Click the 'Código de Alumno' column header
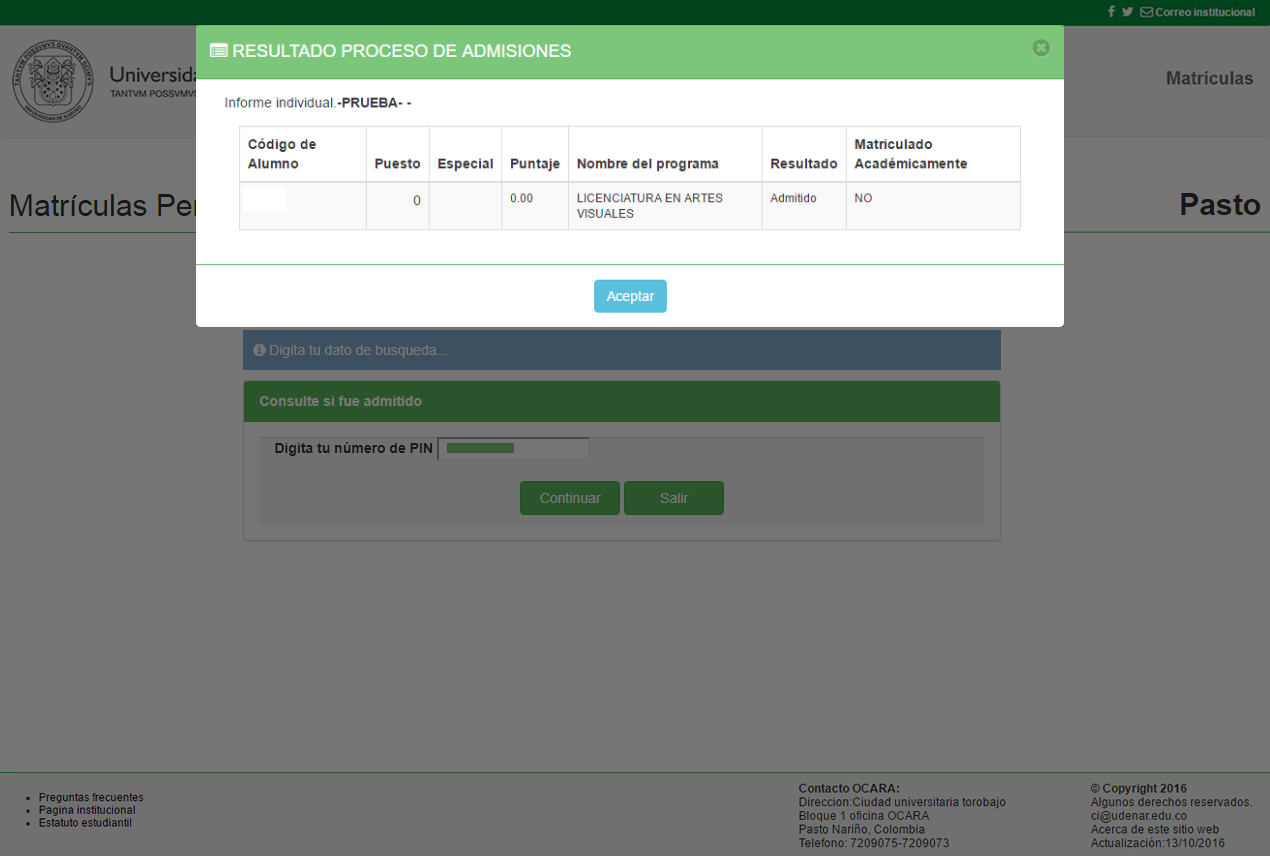 coord(303,154)
